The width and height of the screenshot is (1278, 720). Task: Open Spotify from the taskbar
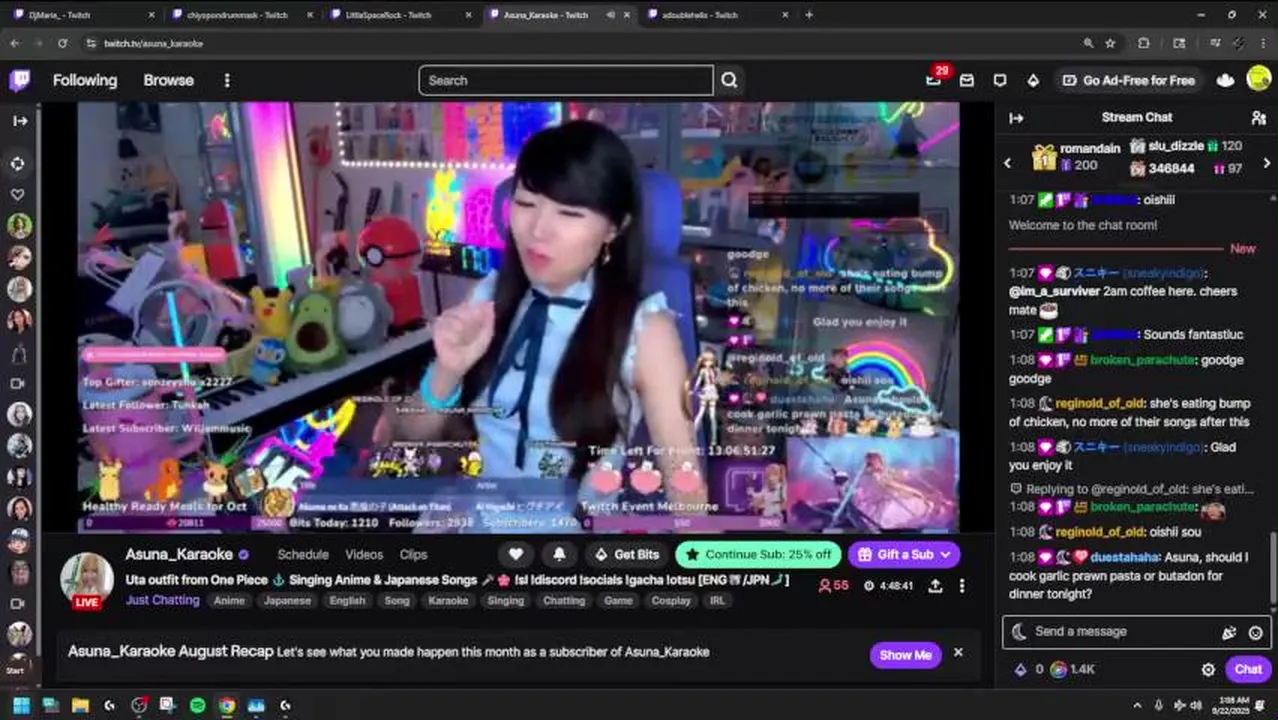tap(198, 705)
